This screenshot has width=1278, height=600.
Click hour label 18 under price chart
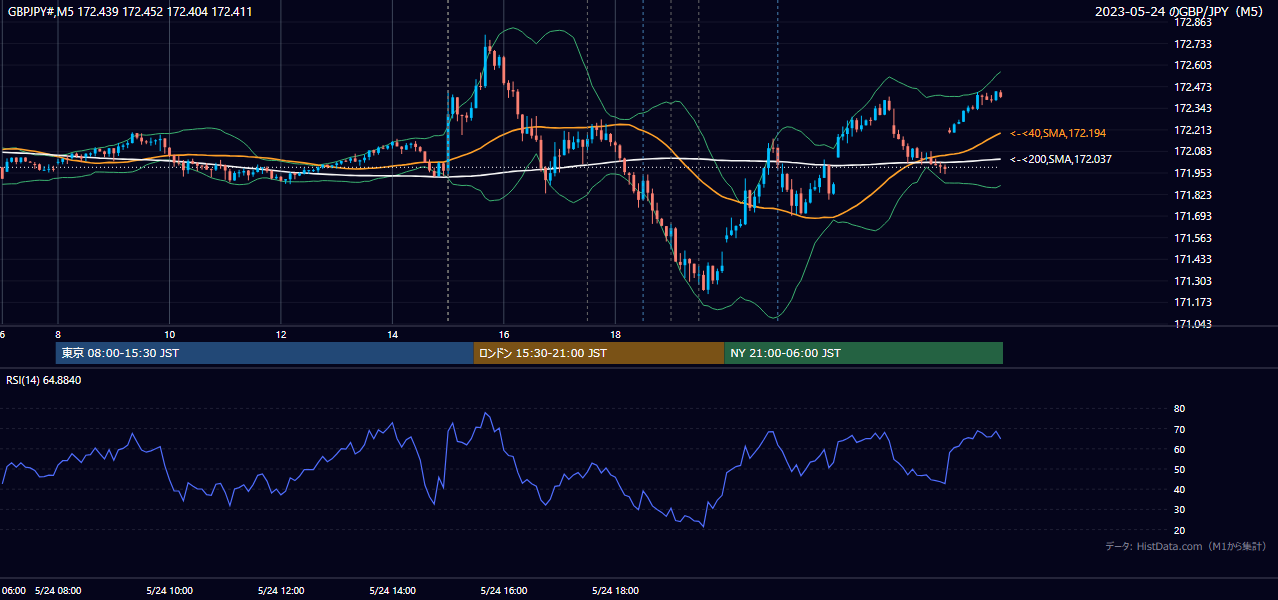(x=616, y=335)
